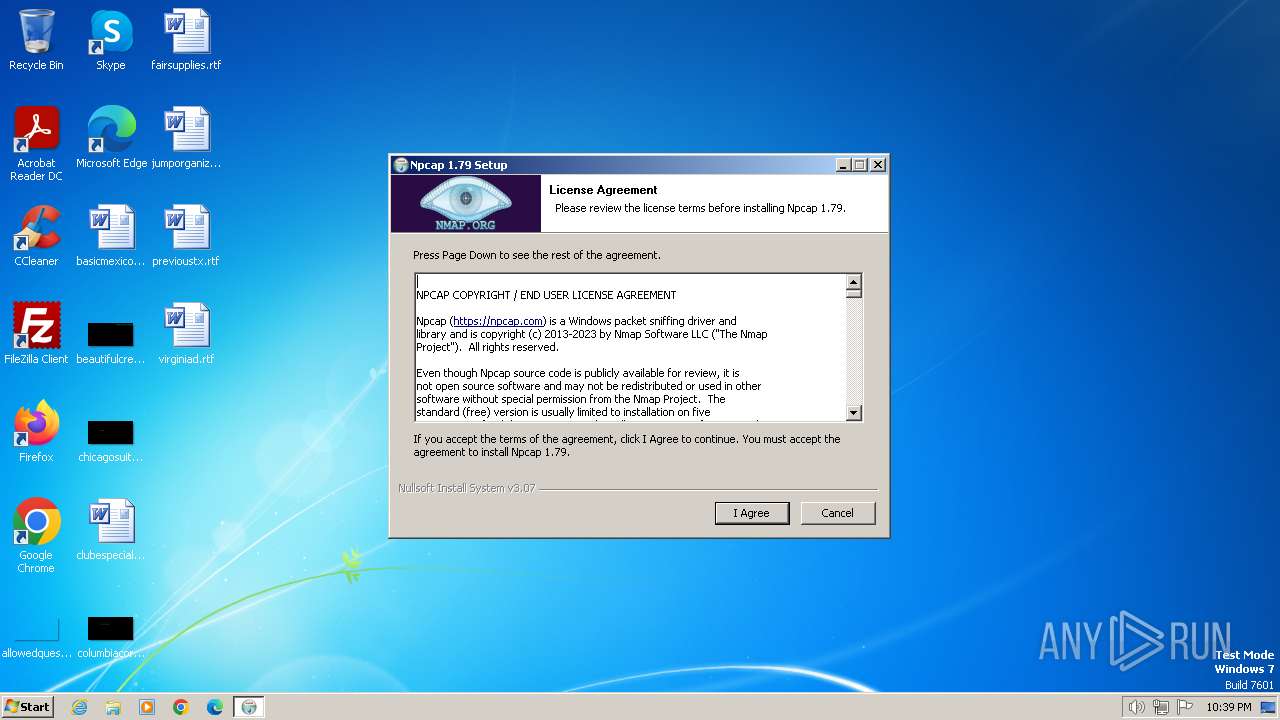This screenshot has width=1280, height=720.
Task: Select the Skype desktop shortcut
Action: (110, 40)
